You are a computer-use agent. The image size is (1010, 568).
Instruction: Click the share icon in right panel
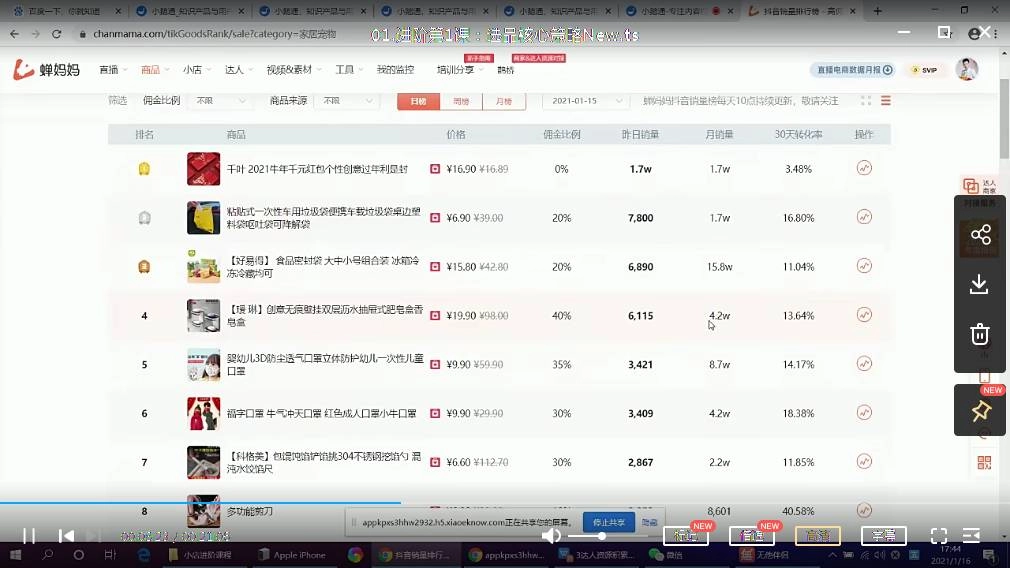pyautogui.click(x=980, y=234)
